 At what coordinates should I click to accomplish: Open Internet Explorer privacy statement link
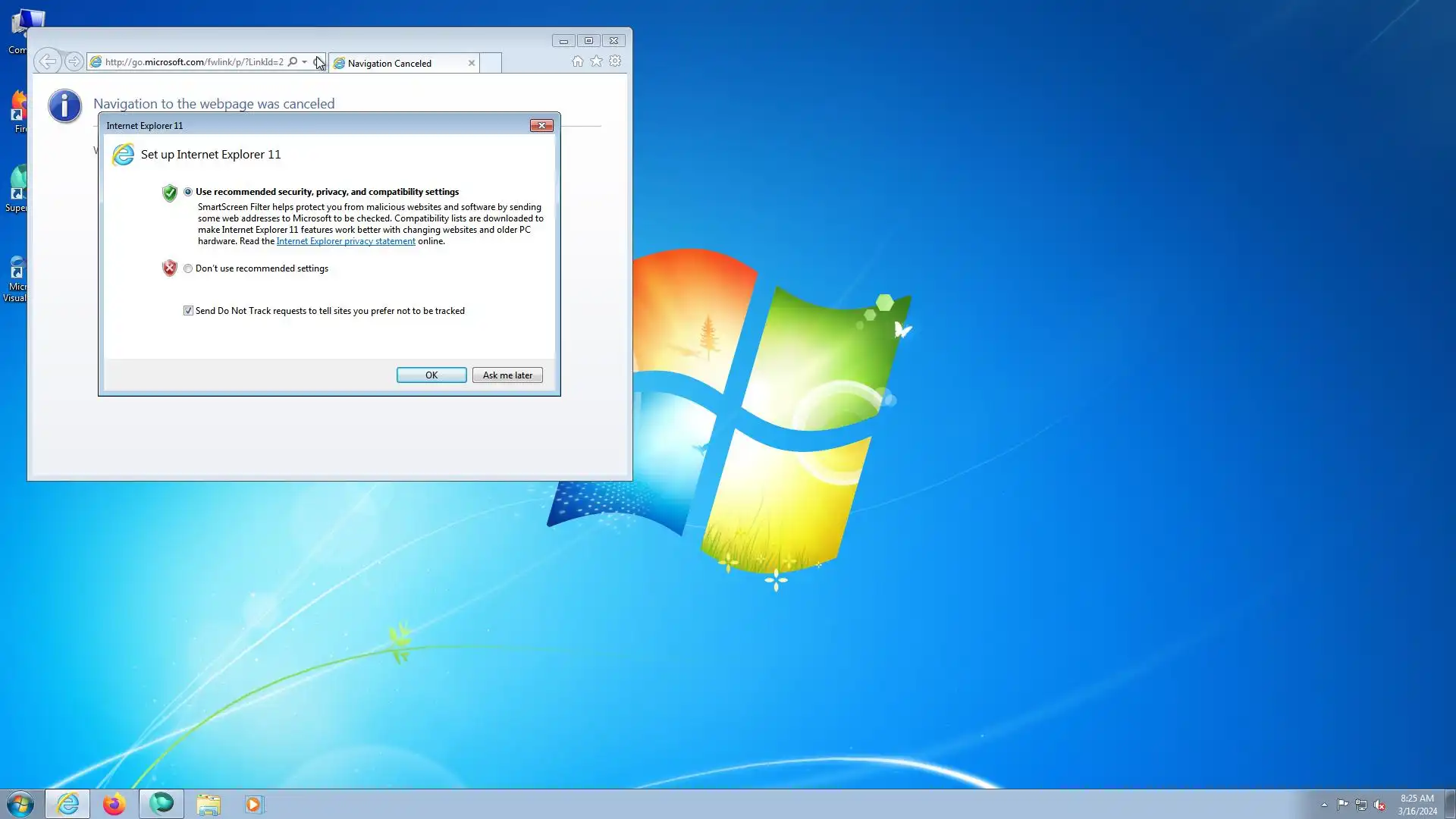346,241
